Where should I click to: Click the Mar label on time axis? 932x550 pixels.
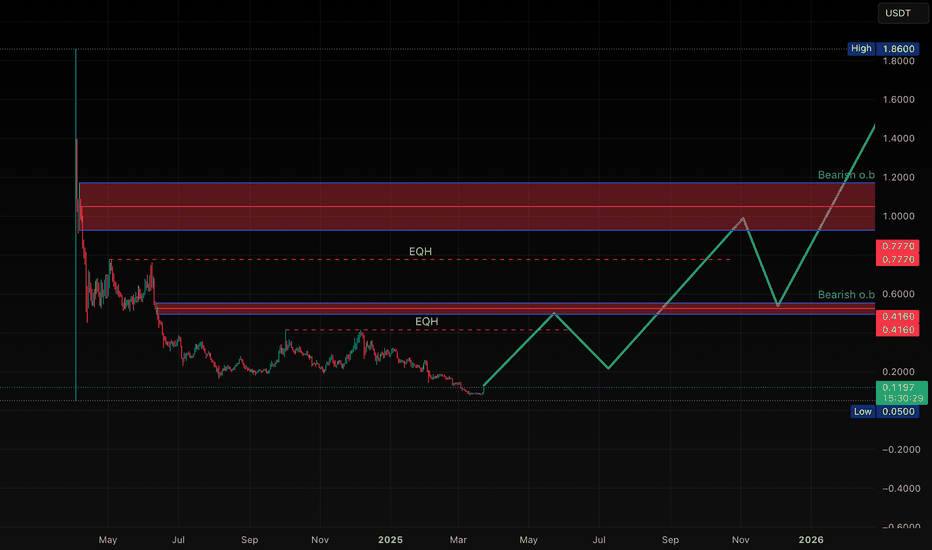point(458,540)
